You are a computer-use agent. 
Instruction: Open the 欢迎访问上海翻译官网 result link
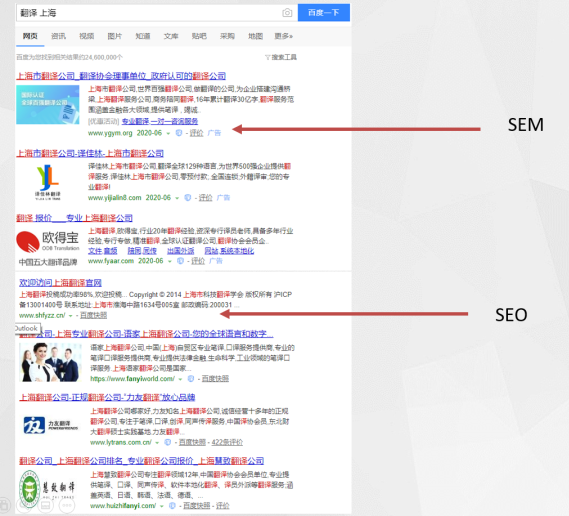[x=60, y=283]
